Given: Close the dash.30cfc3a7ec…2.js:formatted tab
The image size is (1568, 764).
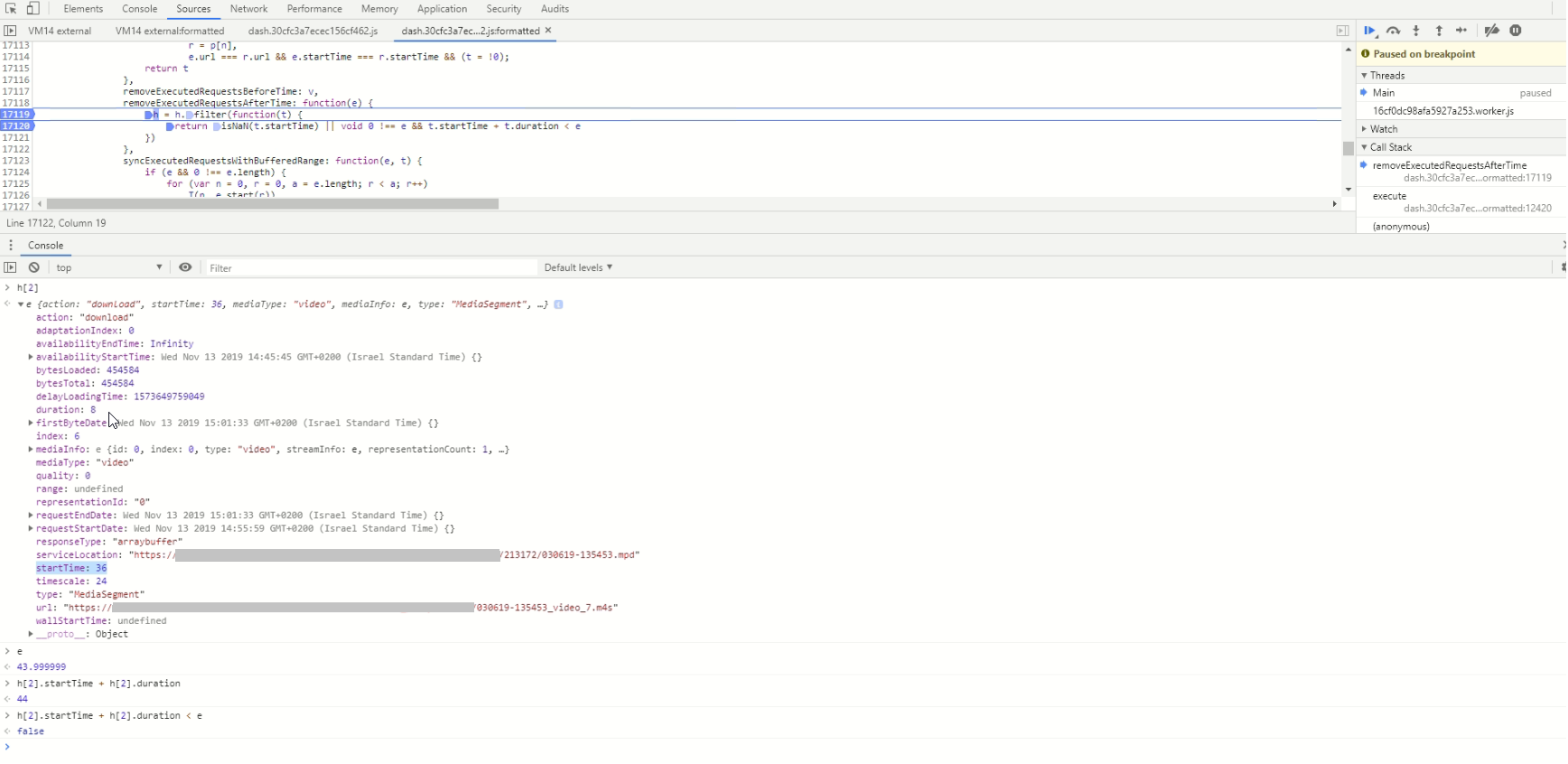Looking at the screenshot, I should [548, 31].
